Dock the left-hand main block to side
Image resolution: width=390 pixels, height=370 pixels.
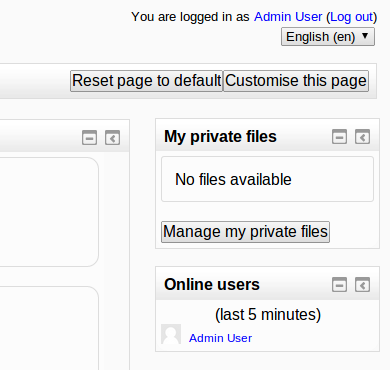click(112, 138)
